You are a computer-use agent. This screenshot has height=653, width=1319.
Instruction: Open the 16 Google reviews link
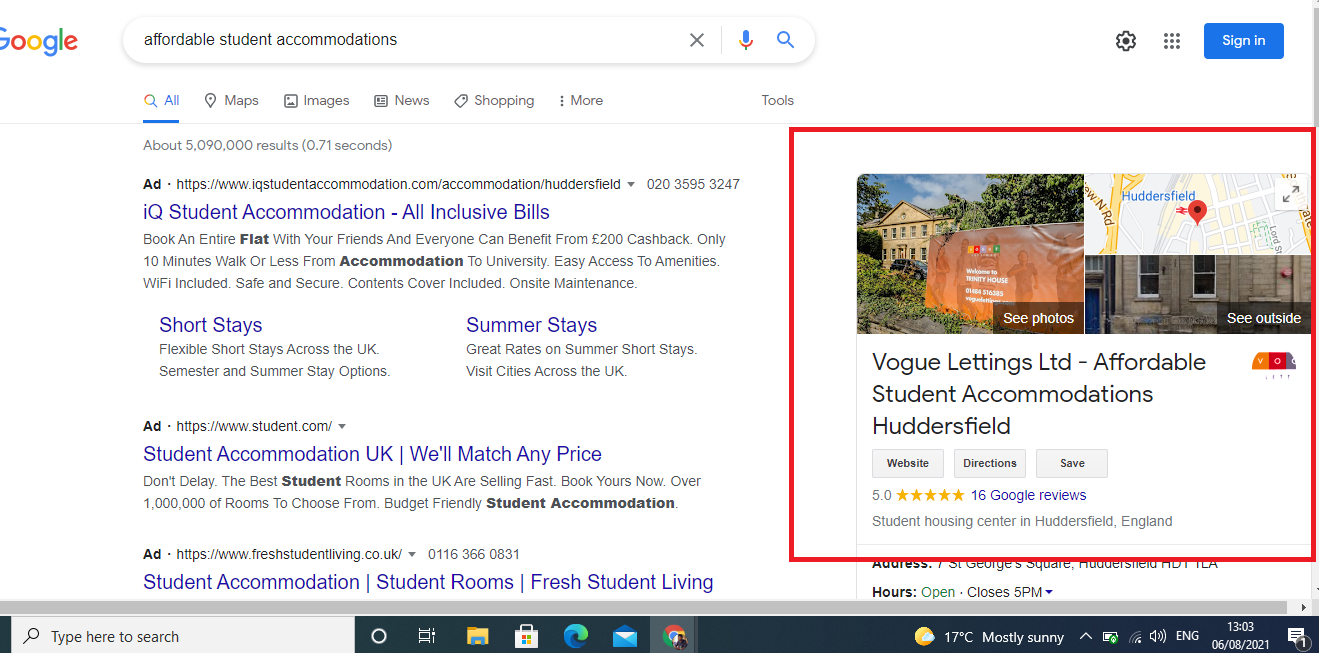click(1028, 495)
